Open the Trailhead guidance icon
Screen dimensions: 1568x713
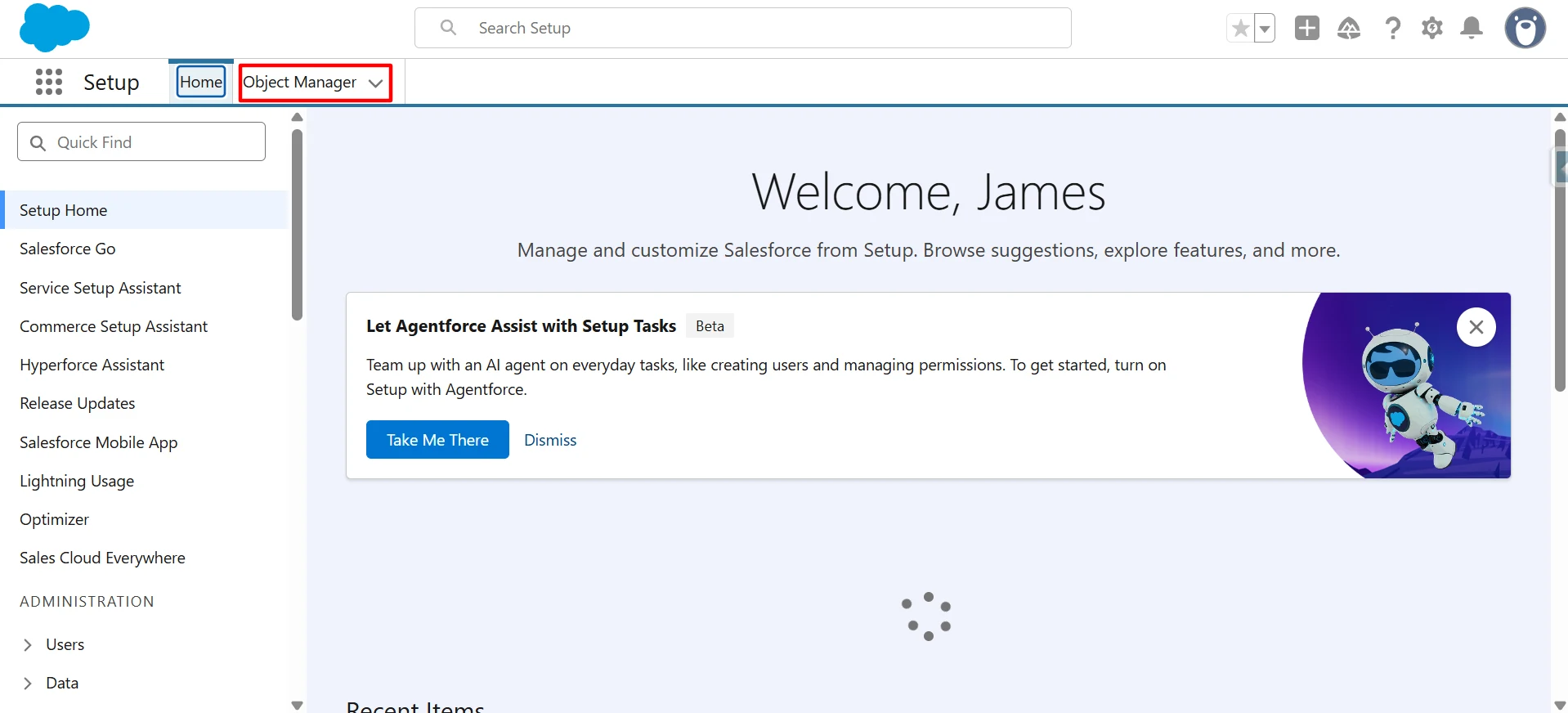pos(1349,29)
